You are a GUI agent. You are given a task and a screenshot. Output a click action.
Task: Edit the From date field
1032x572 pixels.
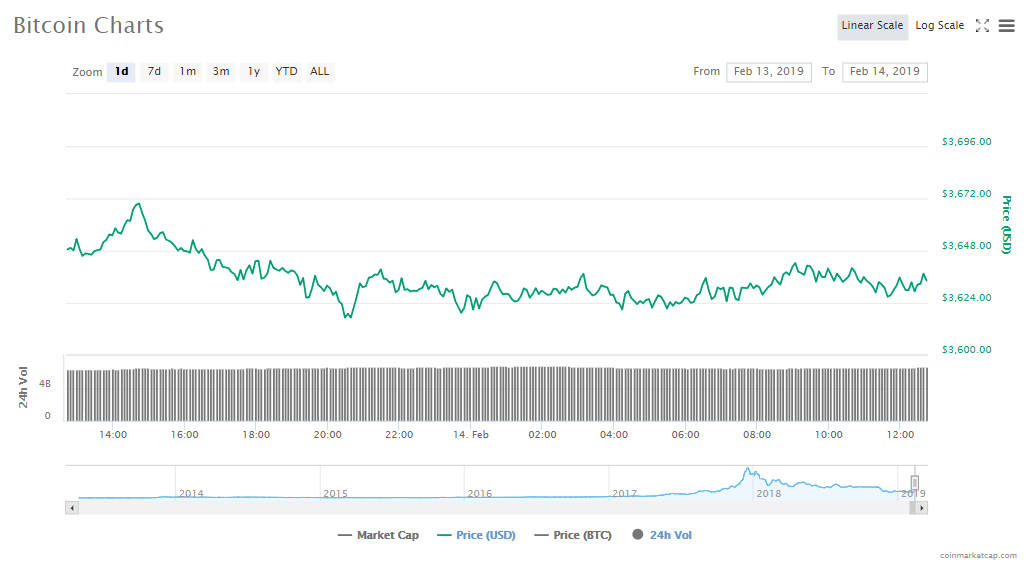(x=768, y=72)
